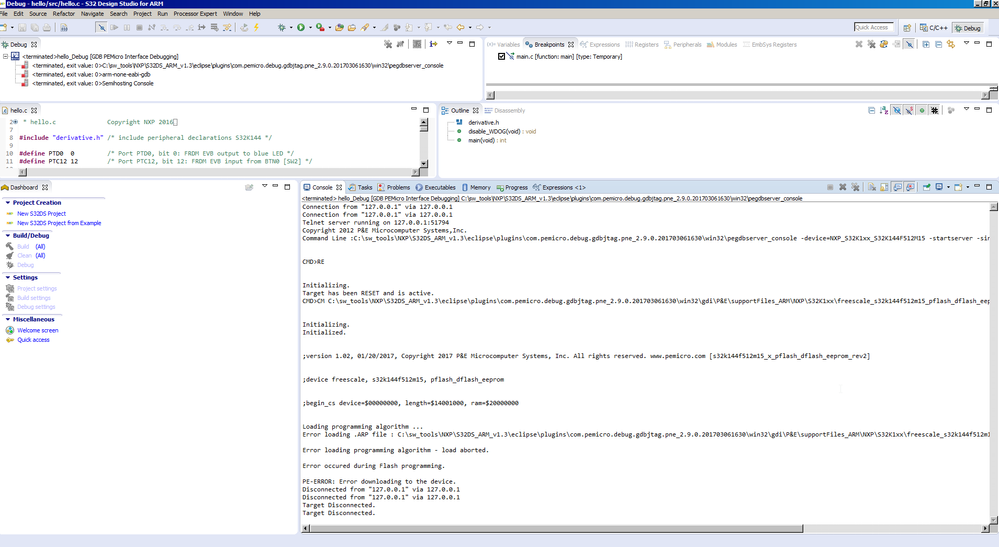Viewport: 999px width, 547px height.
Task: Click Pin Console icon
Action: tap(926, 187)
